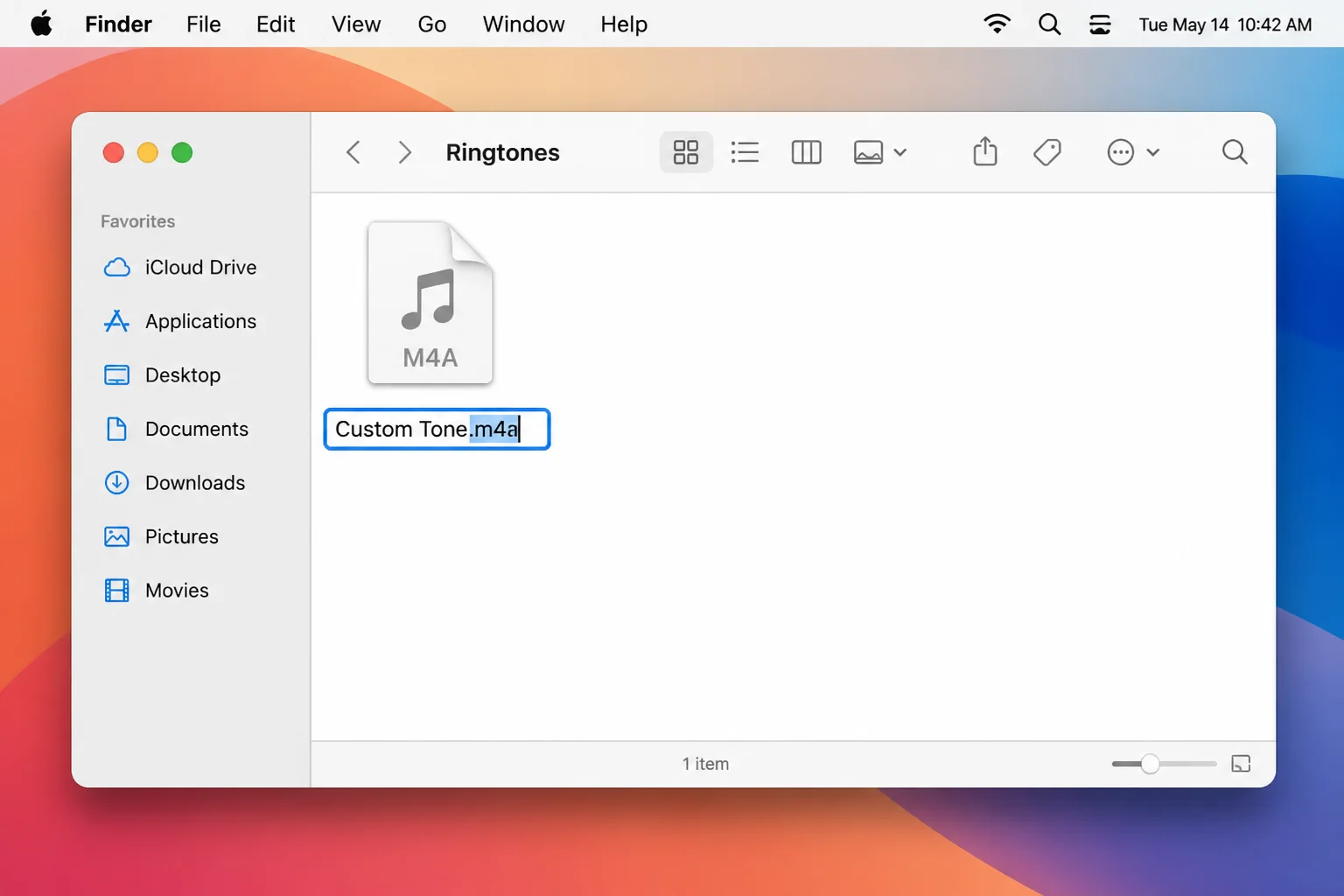Open the Finder menu
Image resolution: width=1344 pixels, height=896 pixels.
(x=118, y=24)
